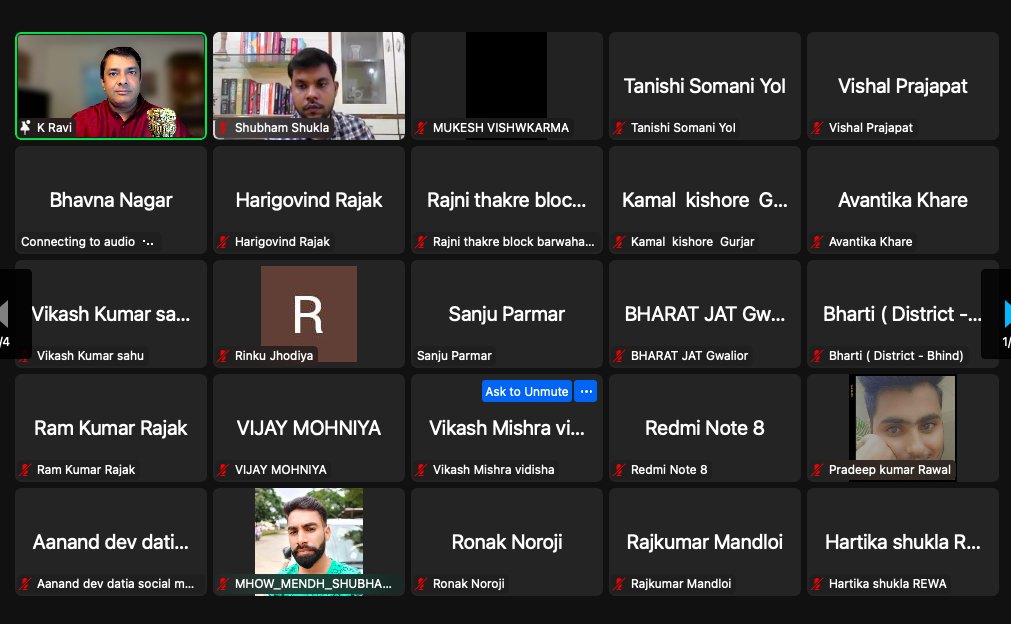The height and width of the screenshot is (624, 1011).
Task: Click the large "Redmi Note 8" name
Action: (705, 428)
